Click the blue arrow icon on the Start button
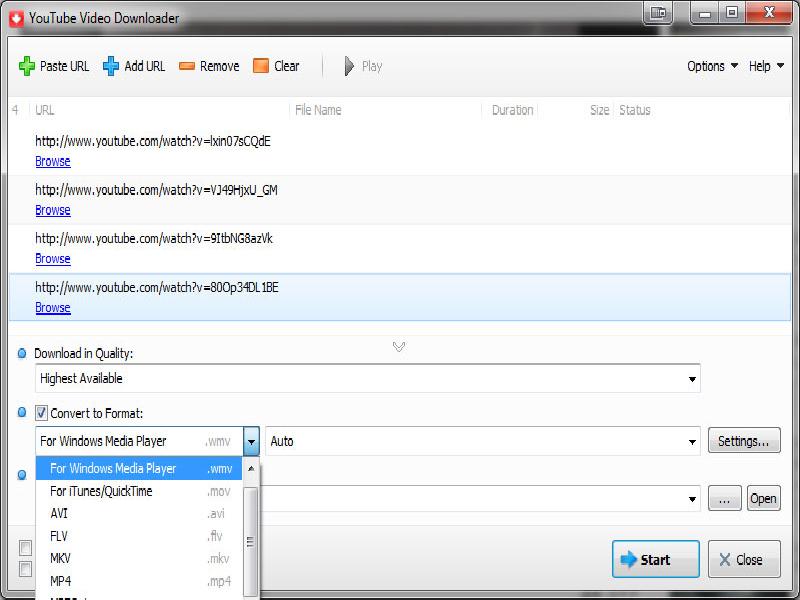Screen dimensions: 800x600 [629, 559]
